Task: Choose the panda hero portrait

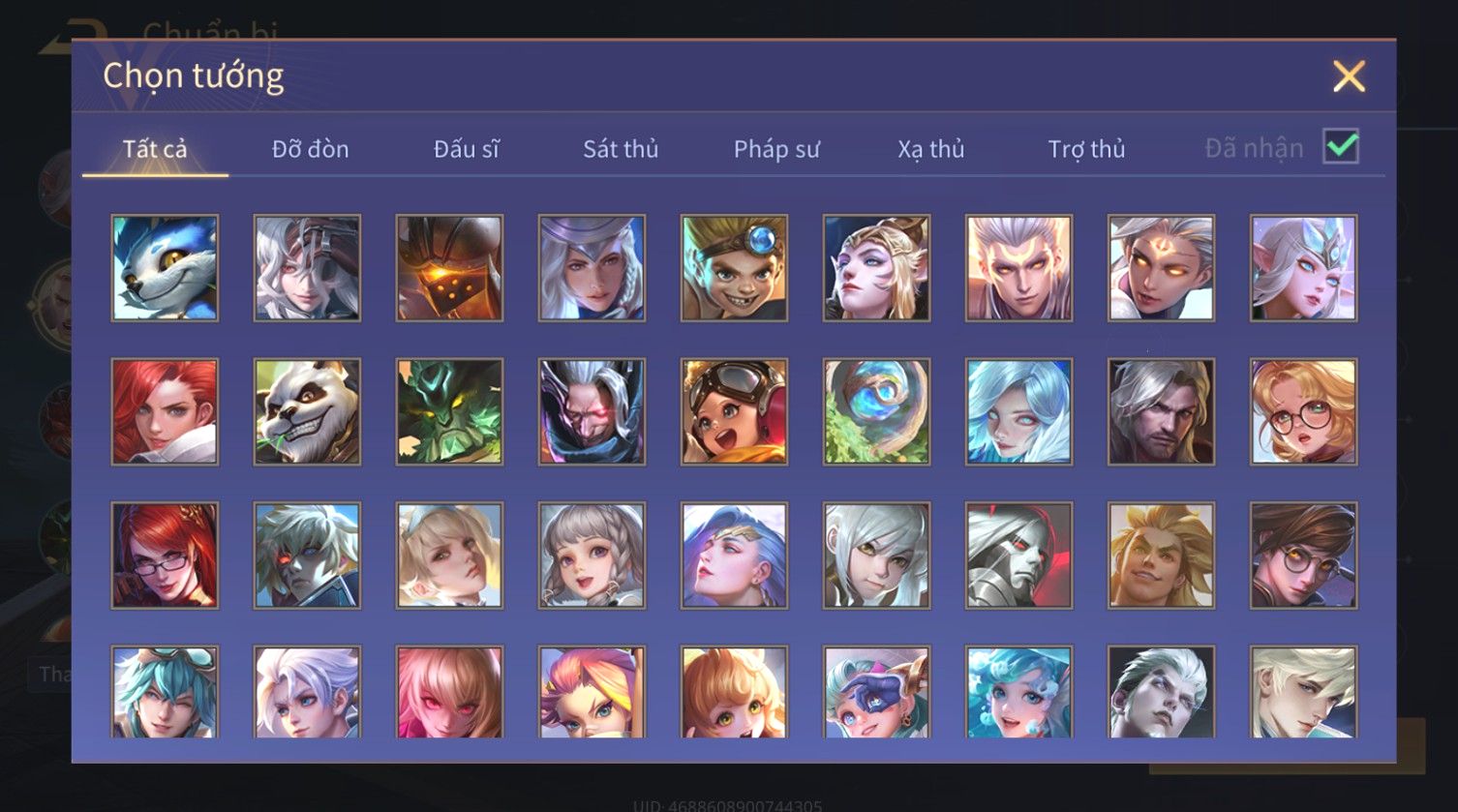Action: 307,412
